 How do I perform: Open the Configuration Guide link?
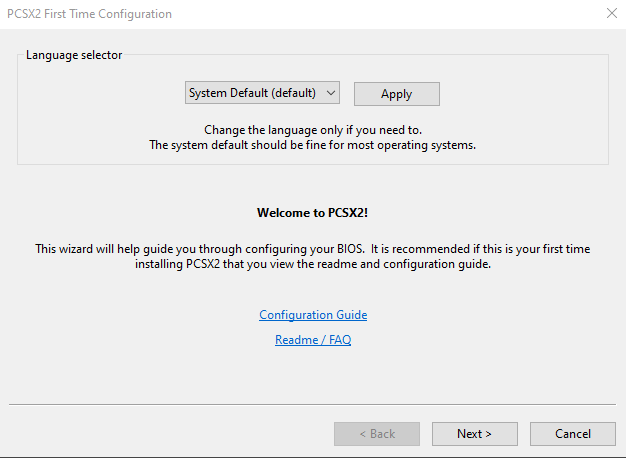[313, 315]
